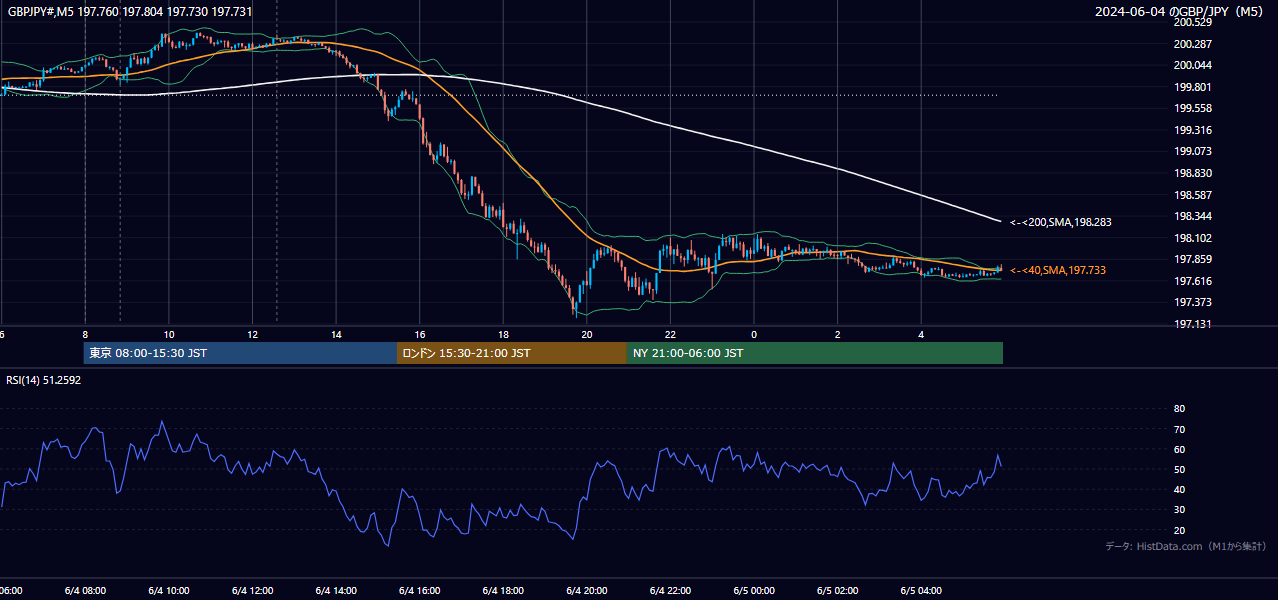Select the NY 21:00-06:00 JST session bar
Image resolution: width=1278 pixels, height=600 pixels.
pyautogui.click(x=815, y=353)
